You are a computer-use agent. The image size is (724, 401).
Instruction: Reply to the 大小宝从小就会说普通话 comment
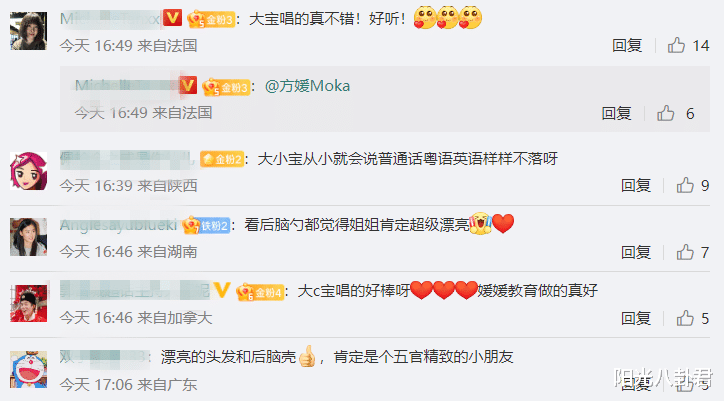tap(636, 185)
